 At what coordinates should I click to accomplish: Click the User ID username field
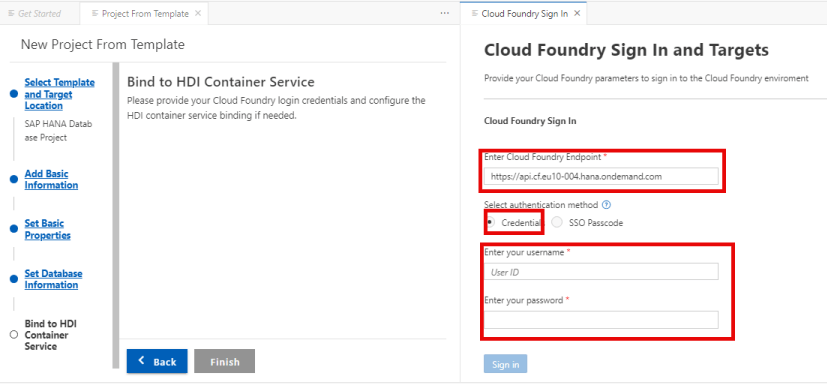(x=601, y=272)
